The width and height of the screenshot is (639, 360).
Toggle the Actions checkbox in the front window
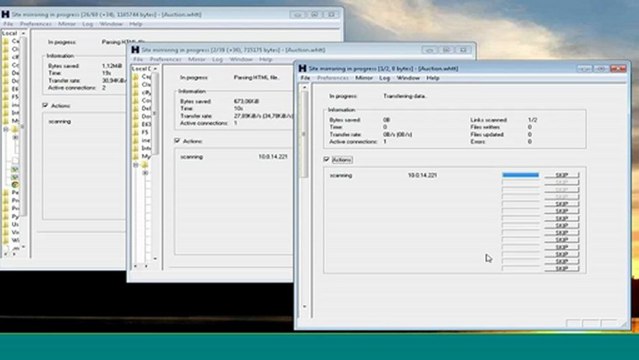pos(326,159)
